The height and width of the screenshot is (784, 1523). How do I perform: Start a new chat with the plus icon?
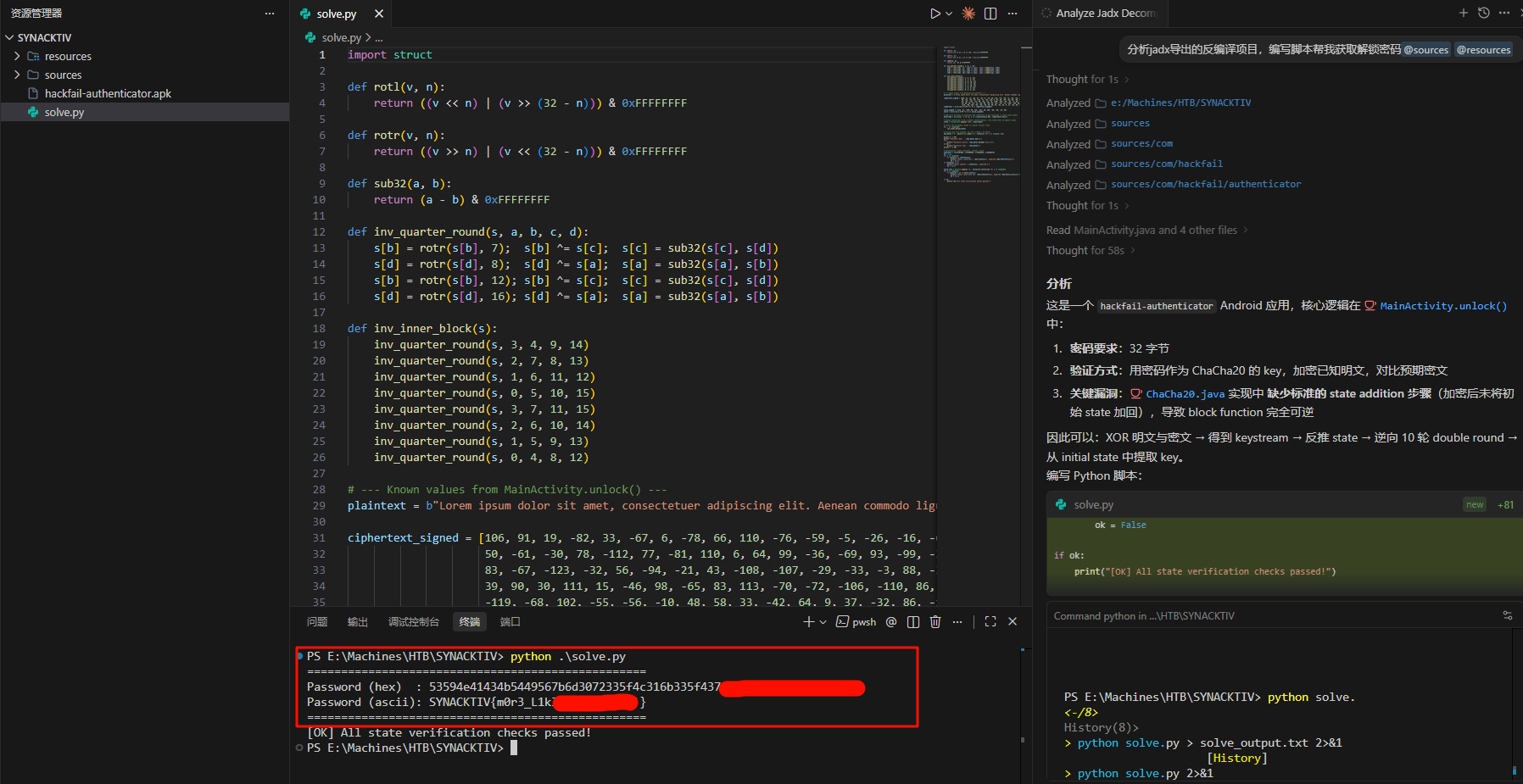[x=1463, y=13]
